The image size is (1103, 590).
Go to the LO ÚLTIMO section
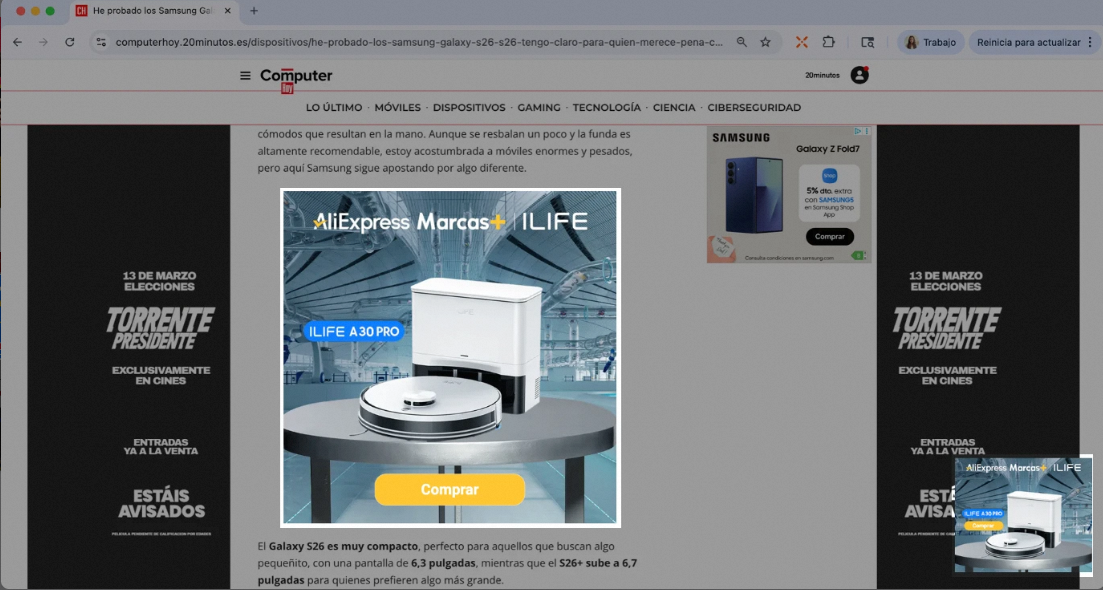click(333, 108)
